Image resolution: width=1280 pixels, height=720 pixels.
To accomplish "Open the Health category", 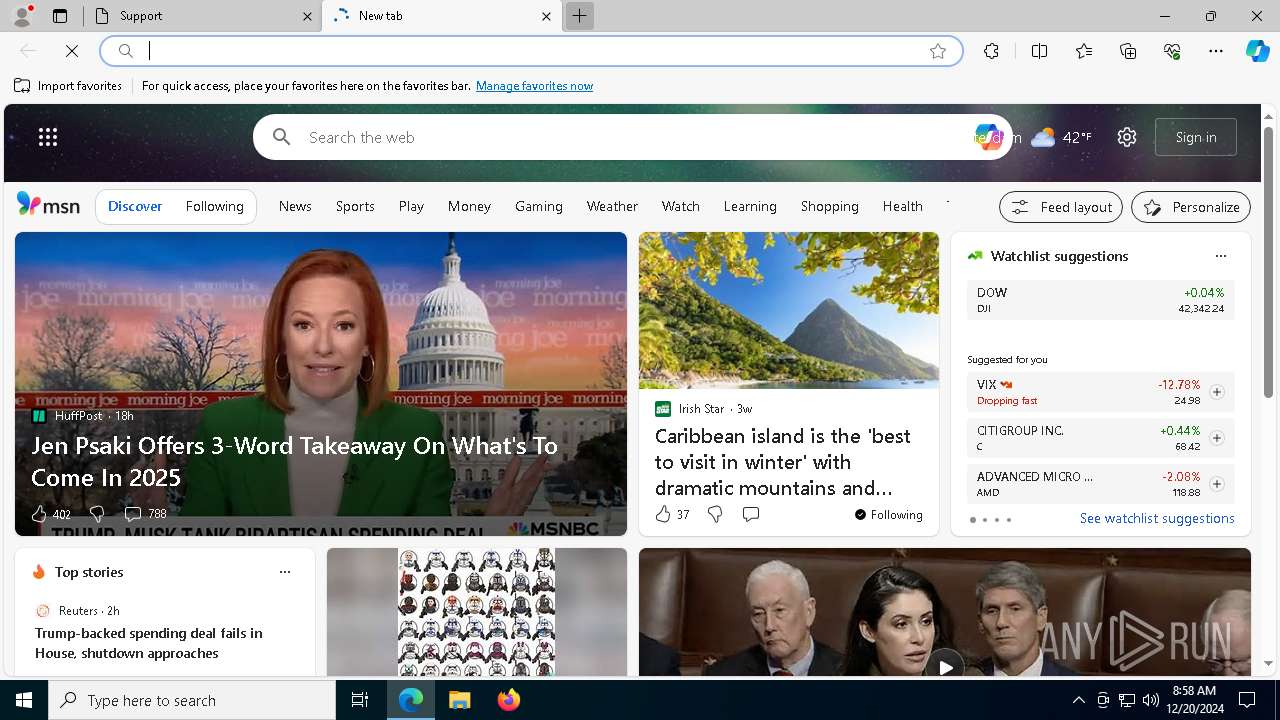I will point(903,206).
